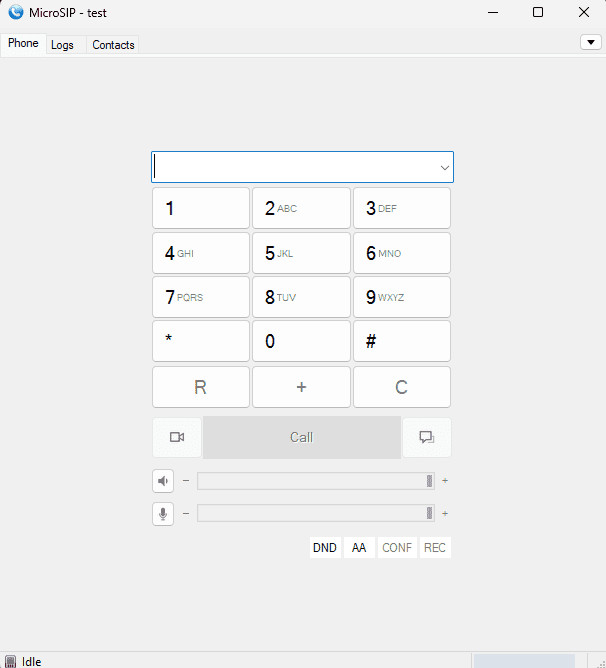
Task: Toggle DND do-not-disturb mode
Action: (325, 547)
